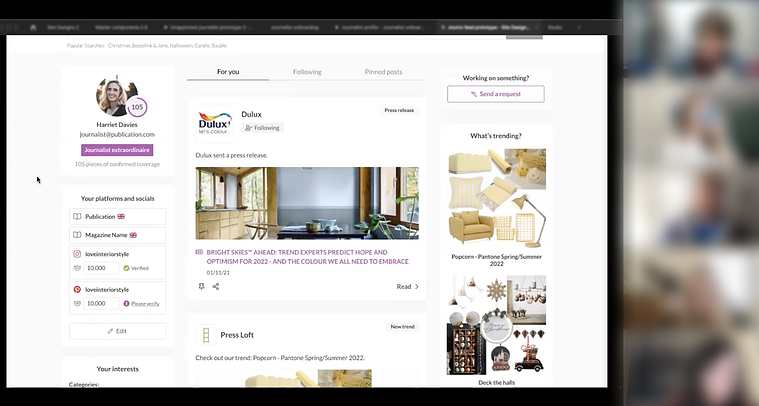Open the Deck the halls trend thumbnail

(496, 325)
